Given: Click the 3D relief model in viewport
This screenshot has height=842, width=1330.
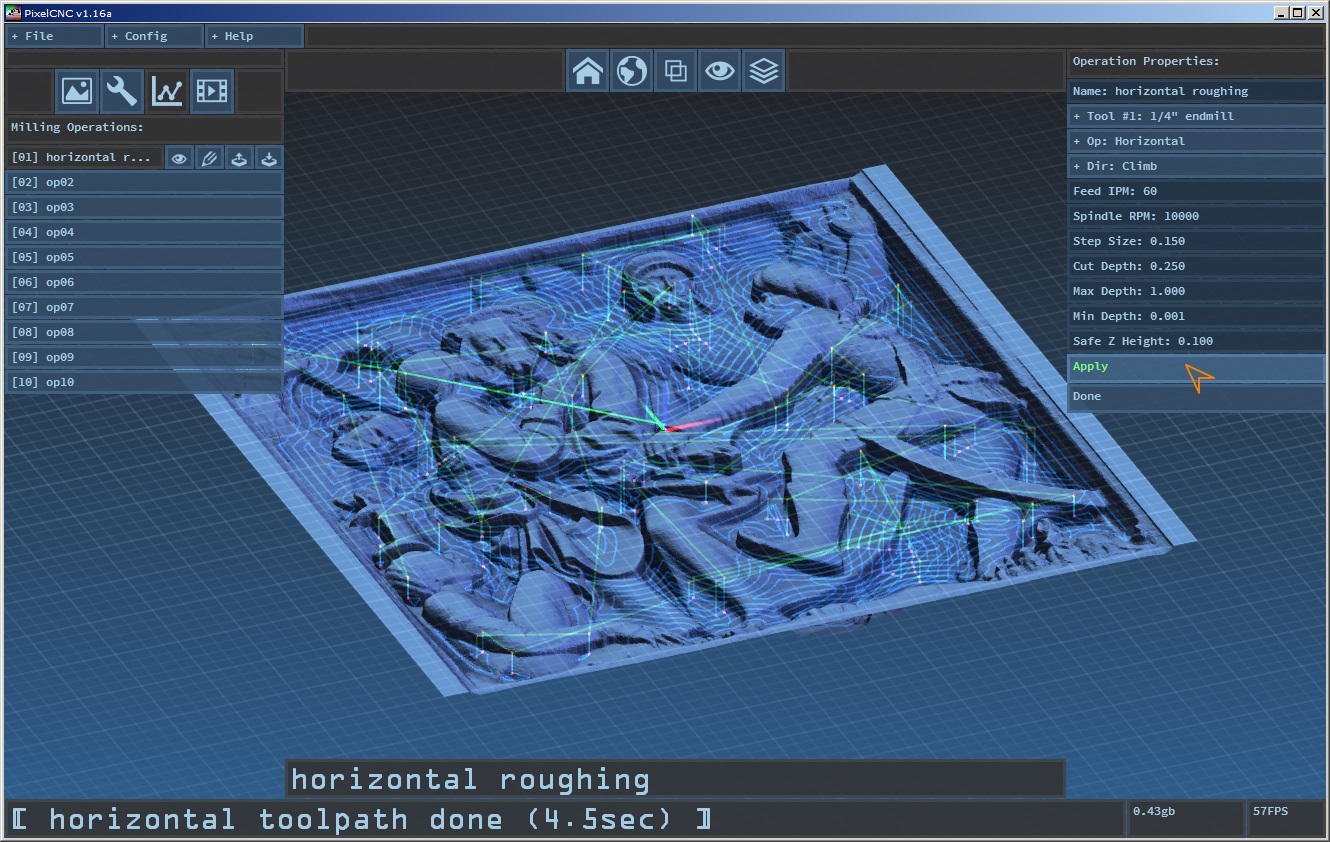Looking at the screenshot, I should click(690, 430).
